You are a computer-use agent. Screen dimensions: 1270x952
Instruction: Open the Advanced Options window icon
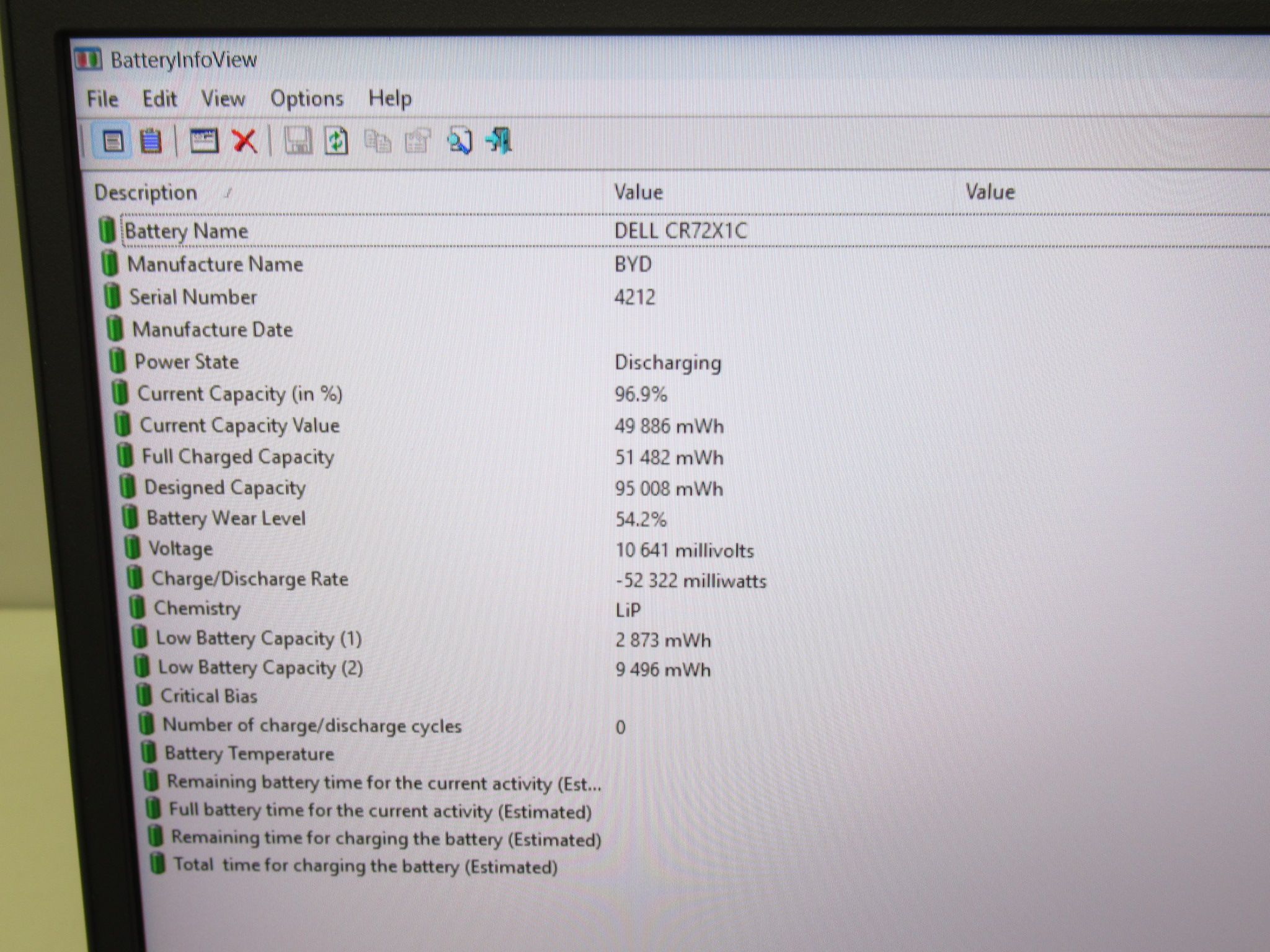(203, 141)
